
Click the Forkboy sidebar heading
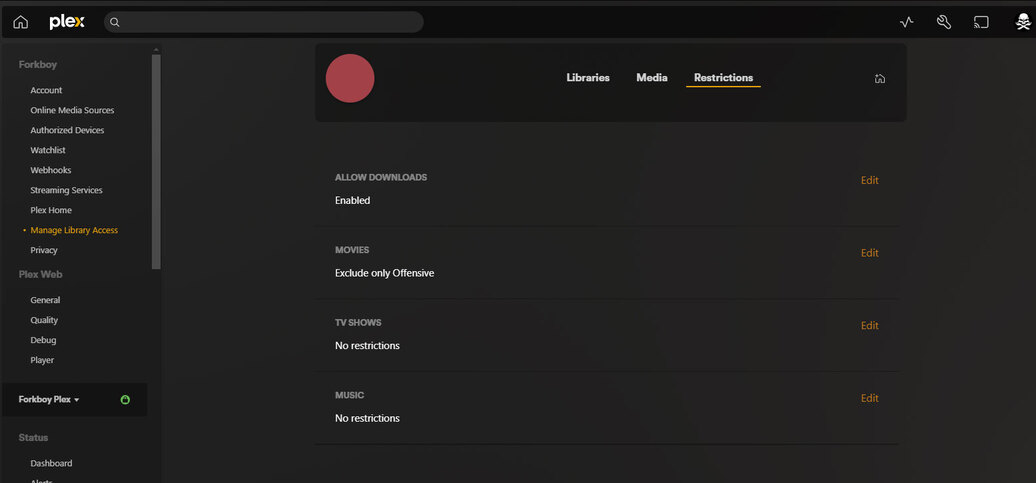[x=38, y=65]
